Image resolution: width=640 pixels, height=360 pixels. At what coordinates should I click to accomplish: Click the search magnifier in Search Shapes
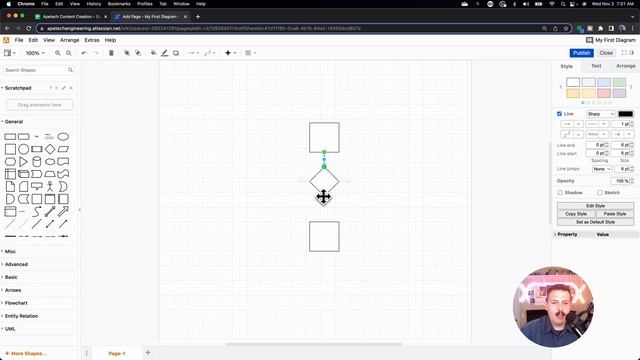70,70
